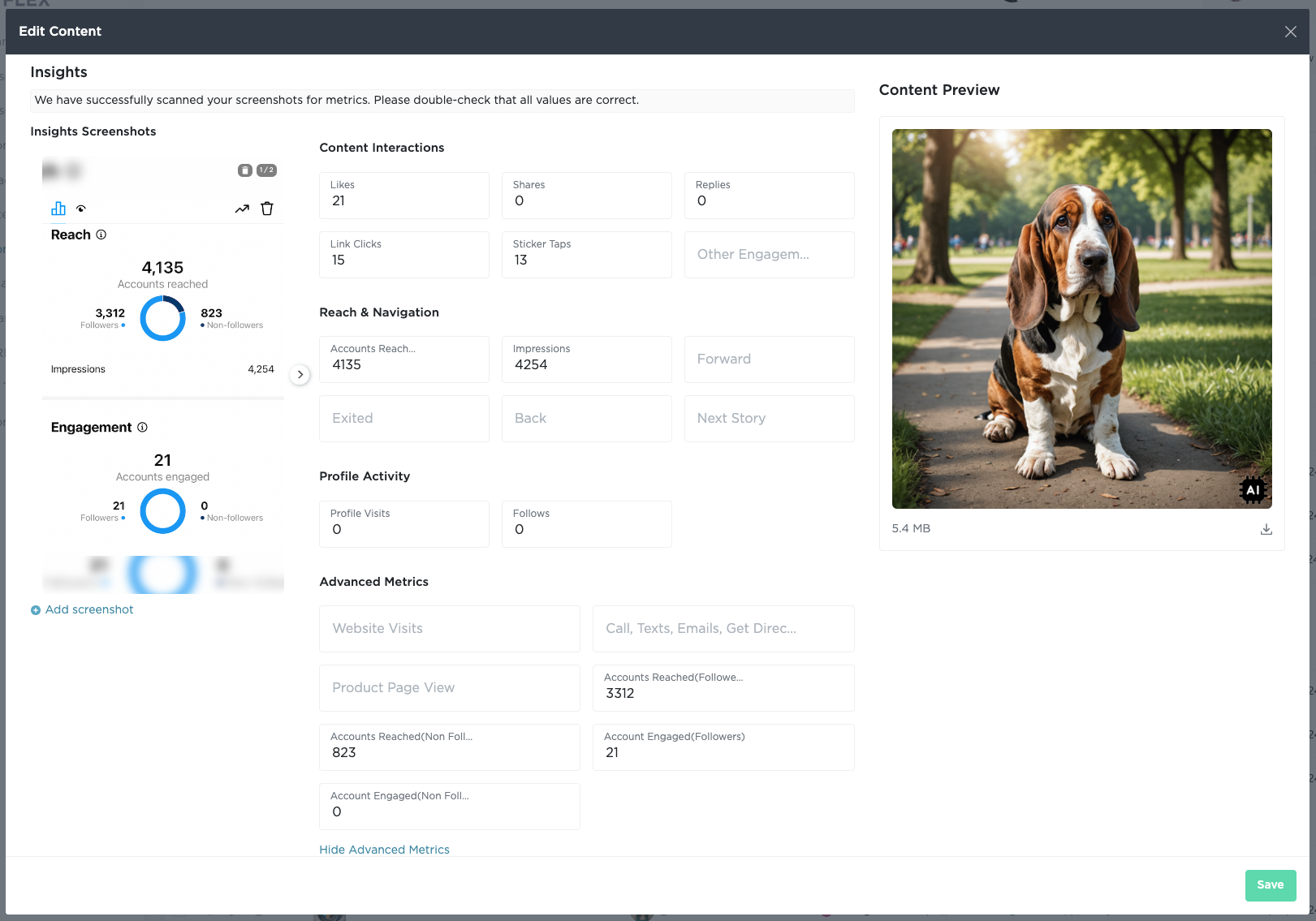Viewport: 1316px width, 921px height.
Task: Click the 5.4 MB file size text
Action: pos(911,528)
